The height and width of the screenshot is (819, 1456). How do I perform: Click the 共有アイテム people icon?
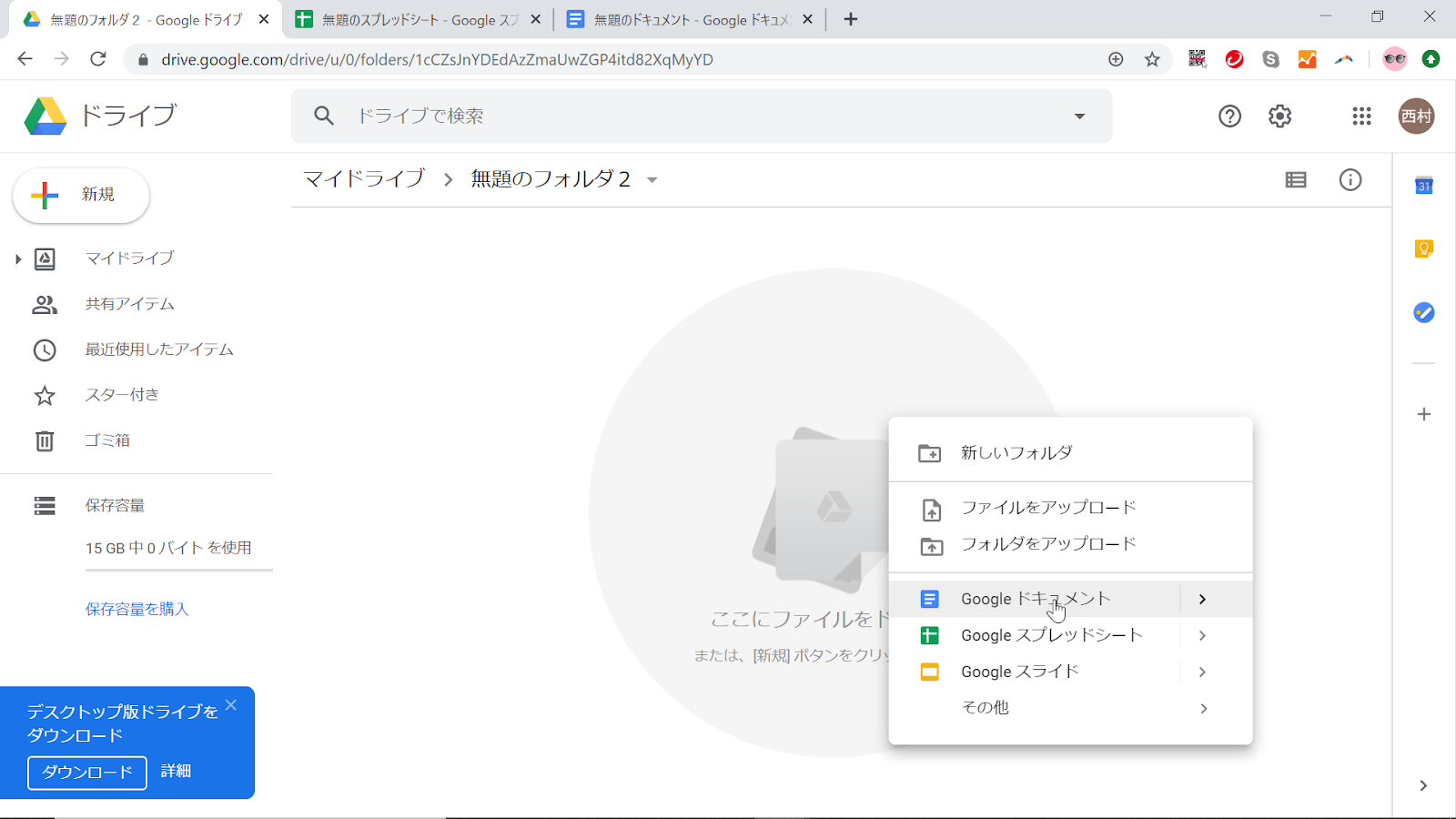pyautogui.click(x=45, y=304)
